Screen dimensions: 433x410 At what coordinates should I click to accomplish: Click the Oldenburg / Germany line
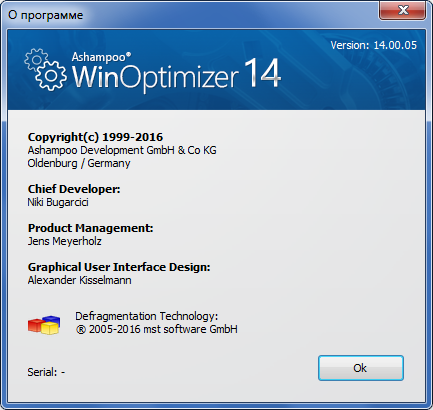click(x=79, y=163)
